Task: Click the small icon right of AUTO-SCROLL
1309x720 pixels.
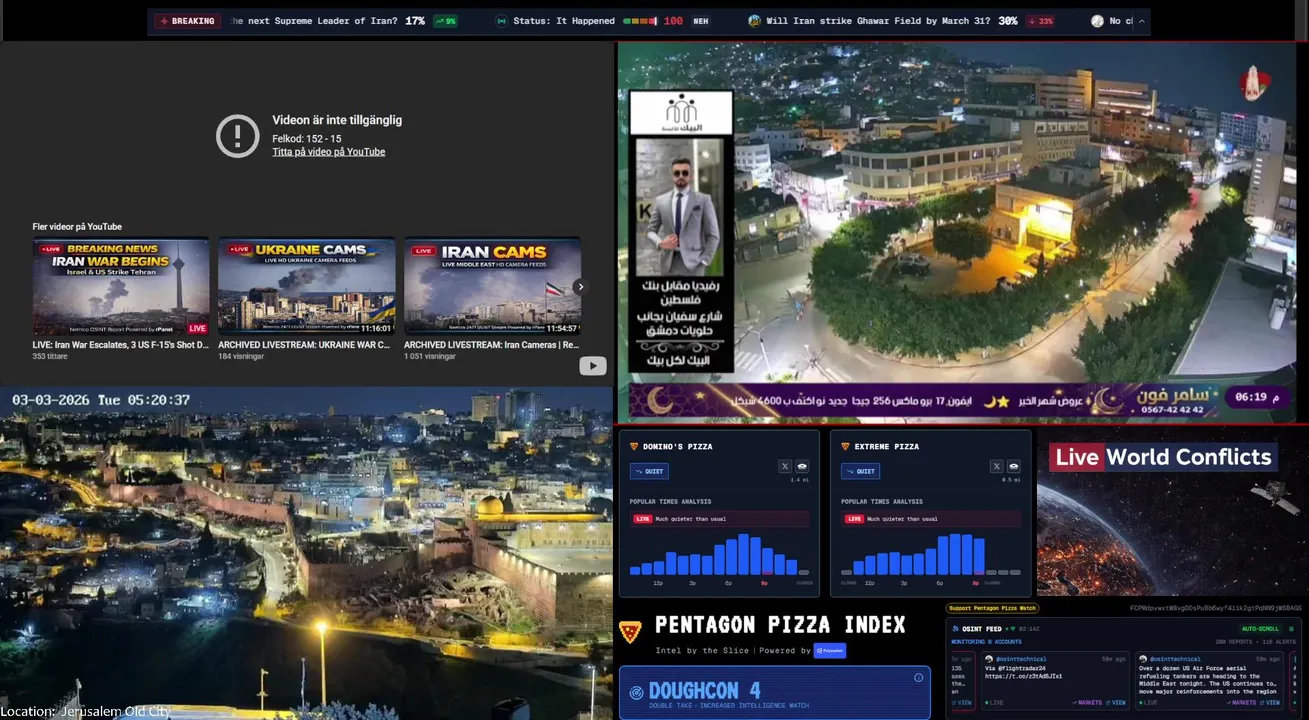Action: pyautogui.click(x=1291, y=629)
